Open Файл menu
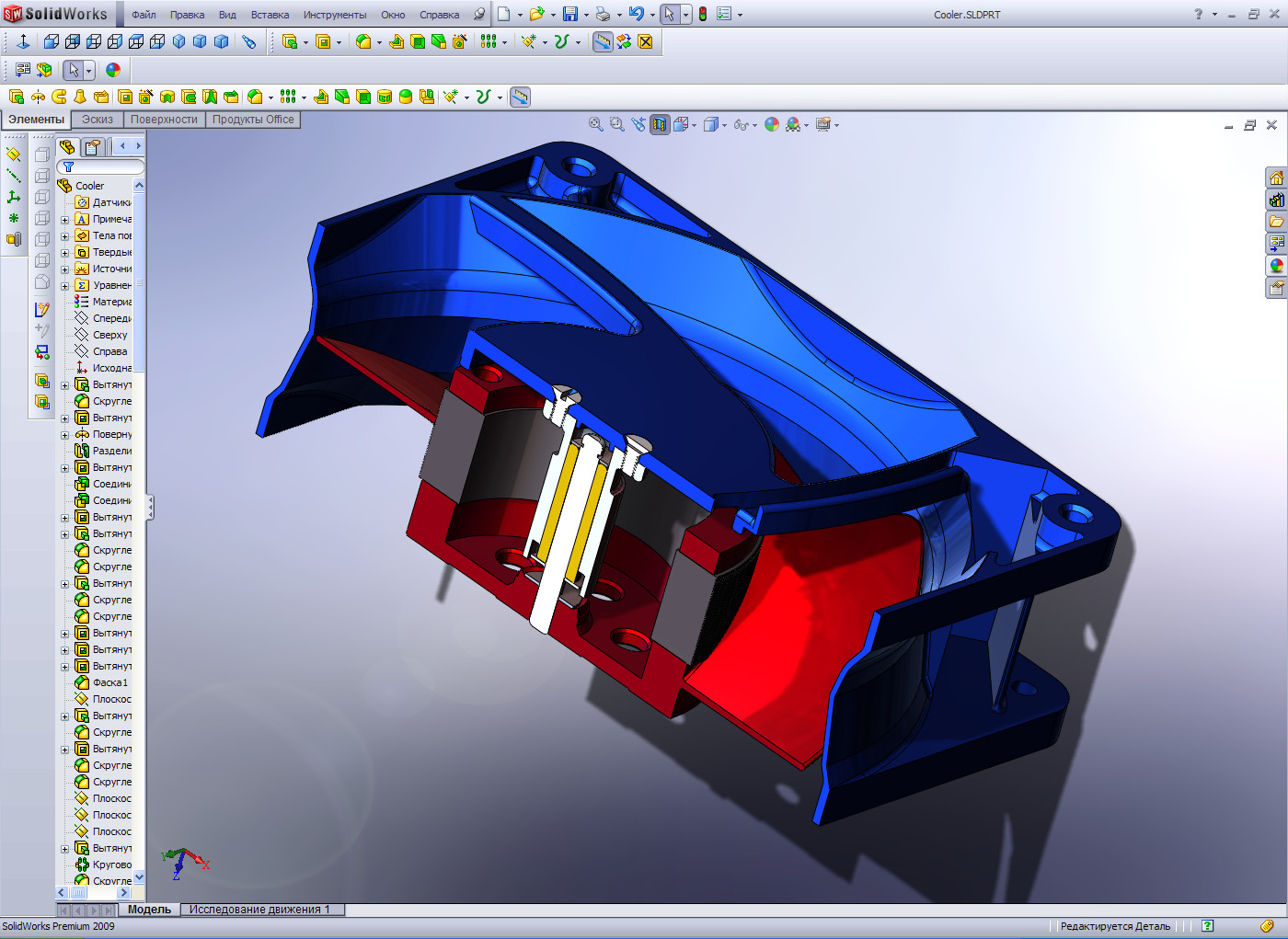This screenshot has height=939, width=1288. click(144, 15)
